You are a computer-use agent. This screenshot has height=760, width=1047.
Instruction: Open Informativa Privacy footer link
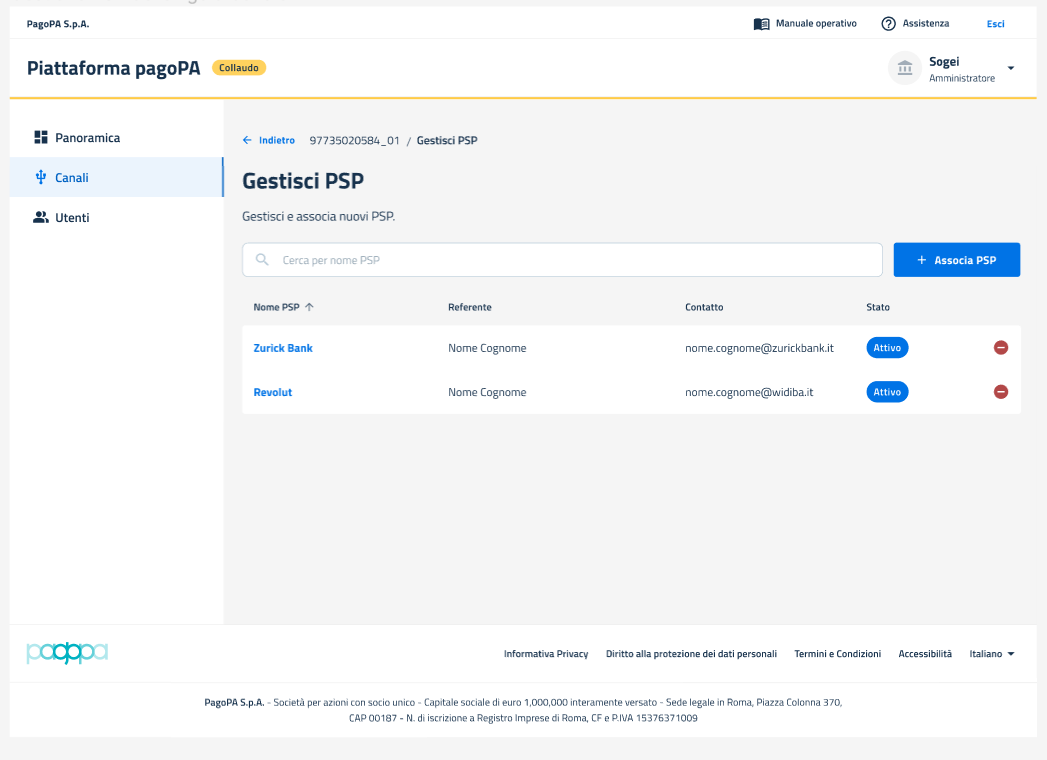[546, 654]
